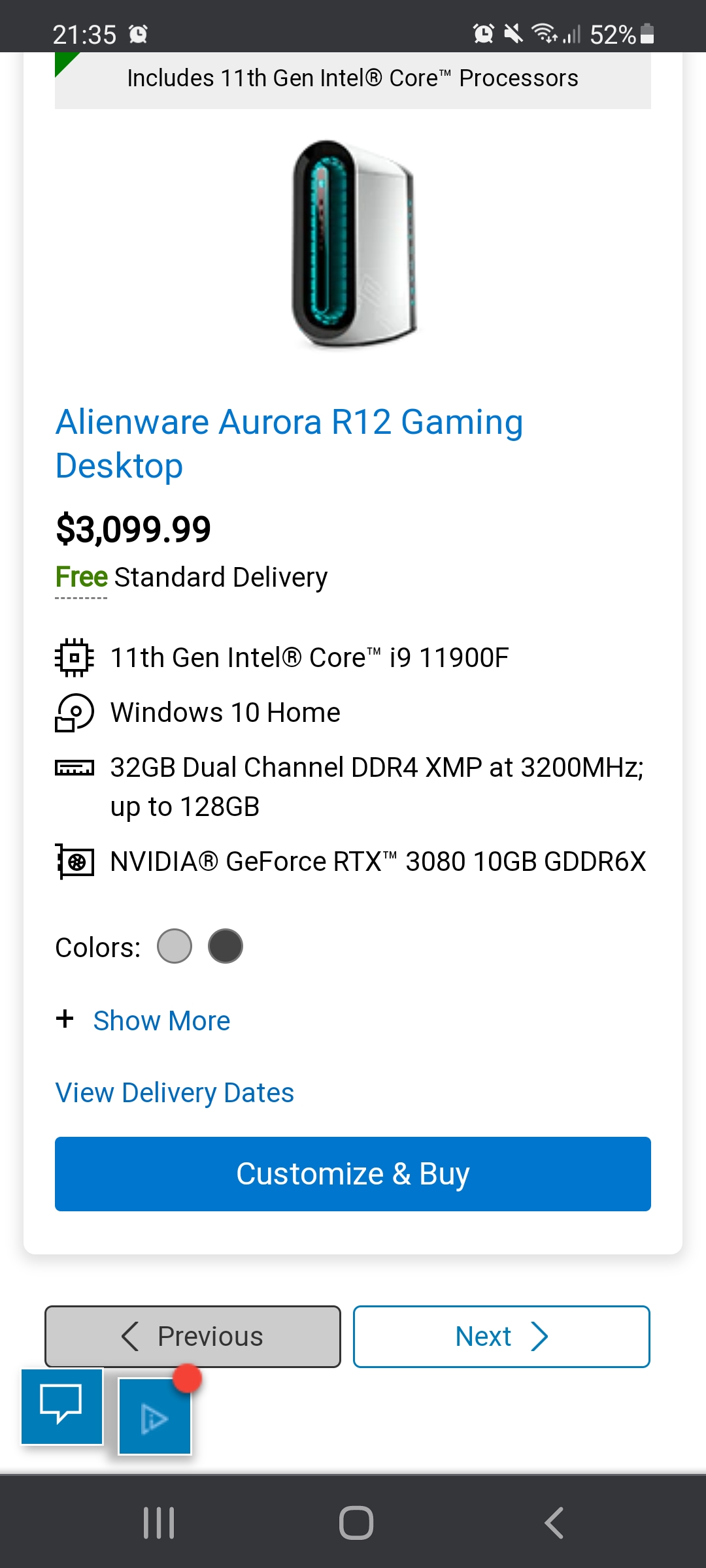
Task: Open the chat support icon
Action: pyautogui.click(x=61, y=1405)
